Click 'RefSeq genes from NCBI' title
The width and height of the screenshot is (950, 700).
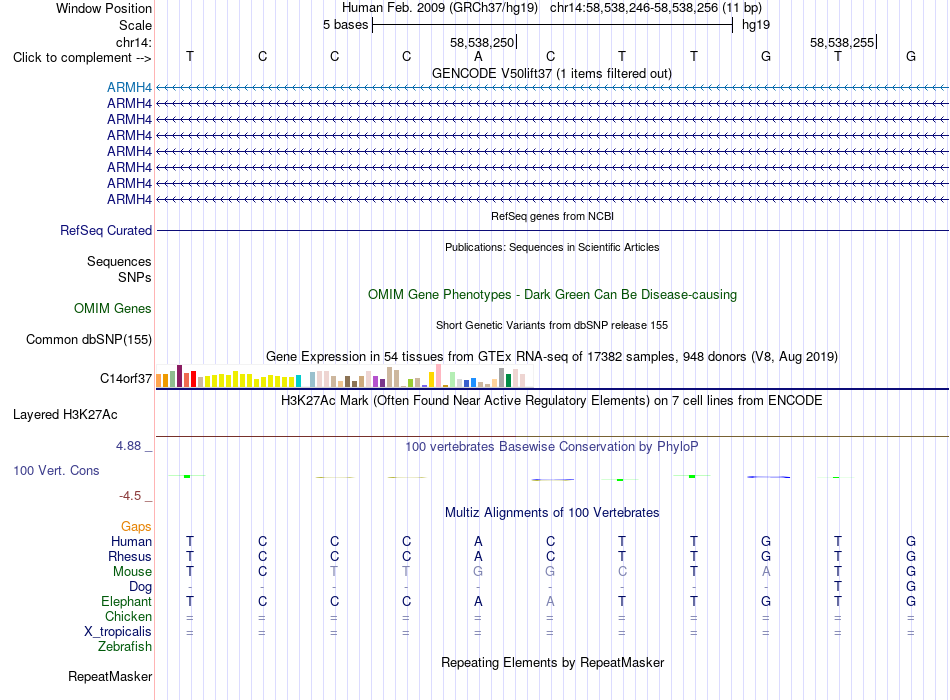point(552,216)
